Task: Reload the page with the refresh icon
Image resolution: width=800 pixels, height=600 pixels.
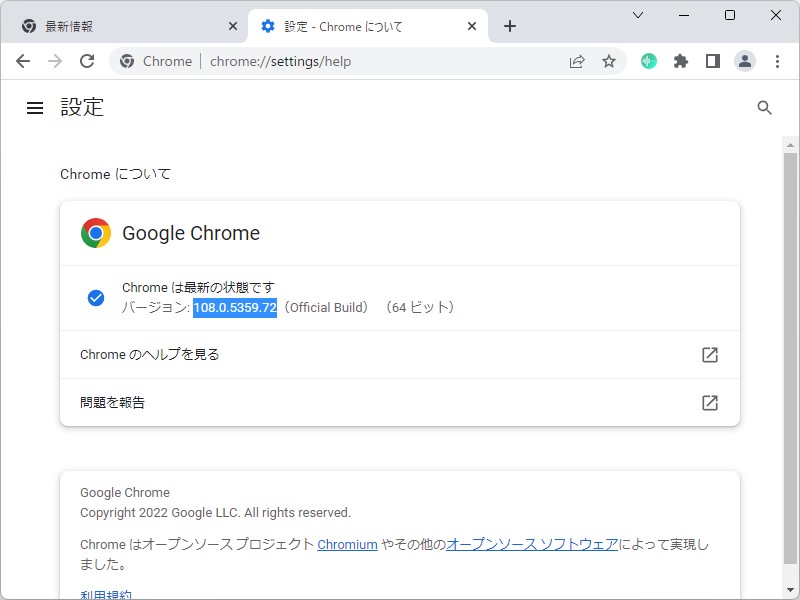Action: (87, 61)
